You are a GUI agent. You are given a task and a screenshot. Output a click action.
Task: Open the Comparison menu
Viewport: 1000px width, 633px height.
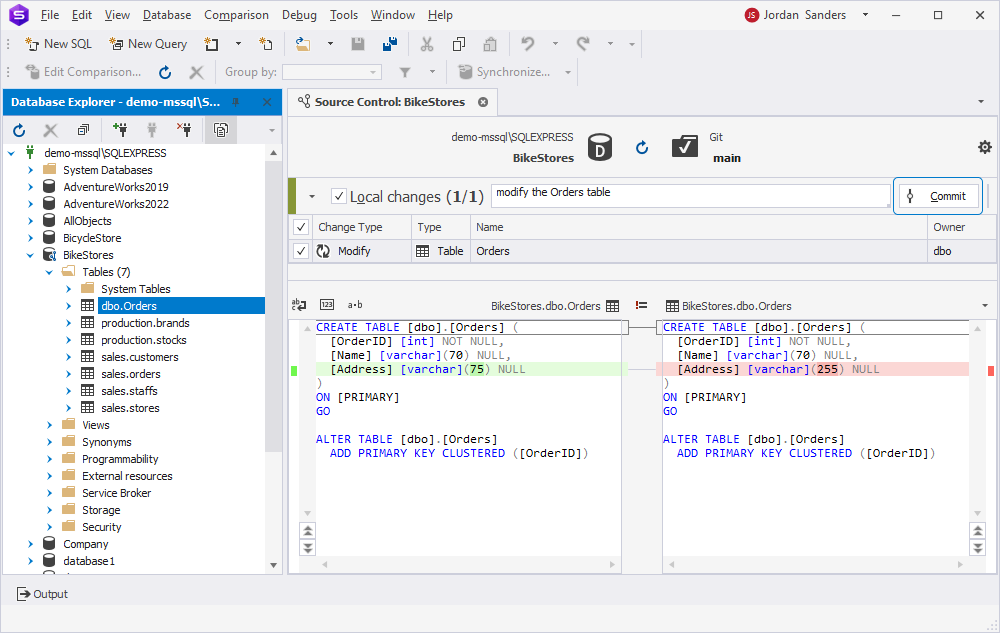[237, 15]
